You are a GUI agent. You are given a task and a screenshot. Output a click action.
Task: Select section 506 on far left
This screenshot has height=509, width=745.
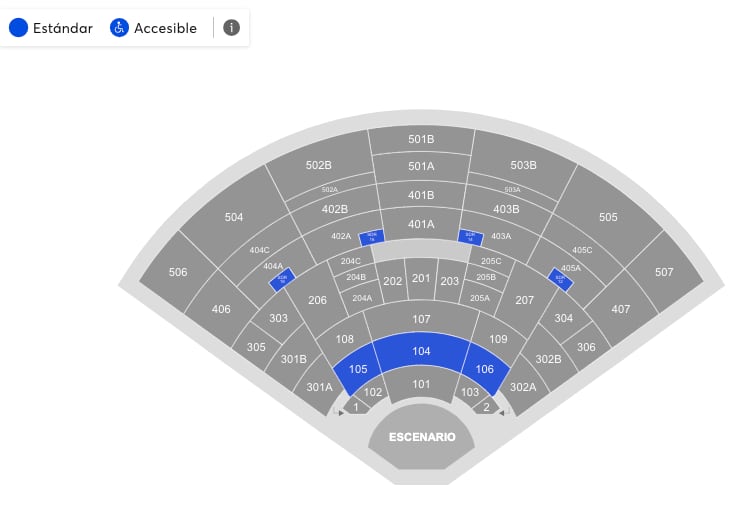click(x=178, y=272)
